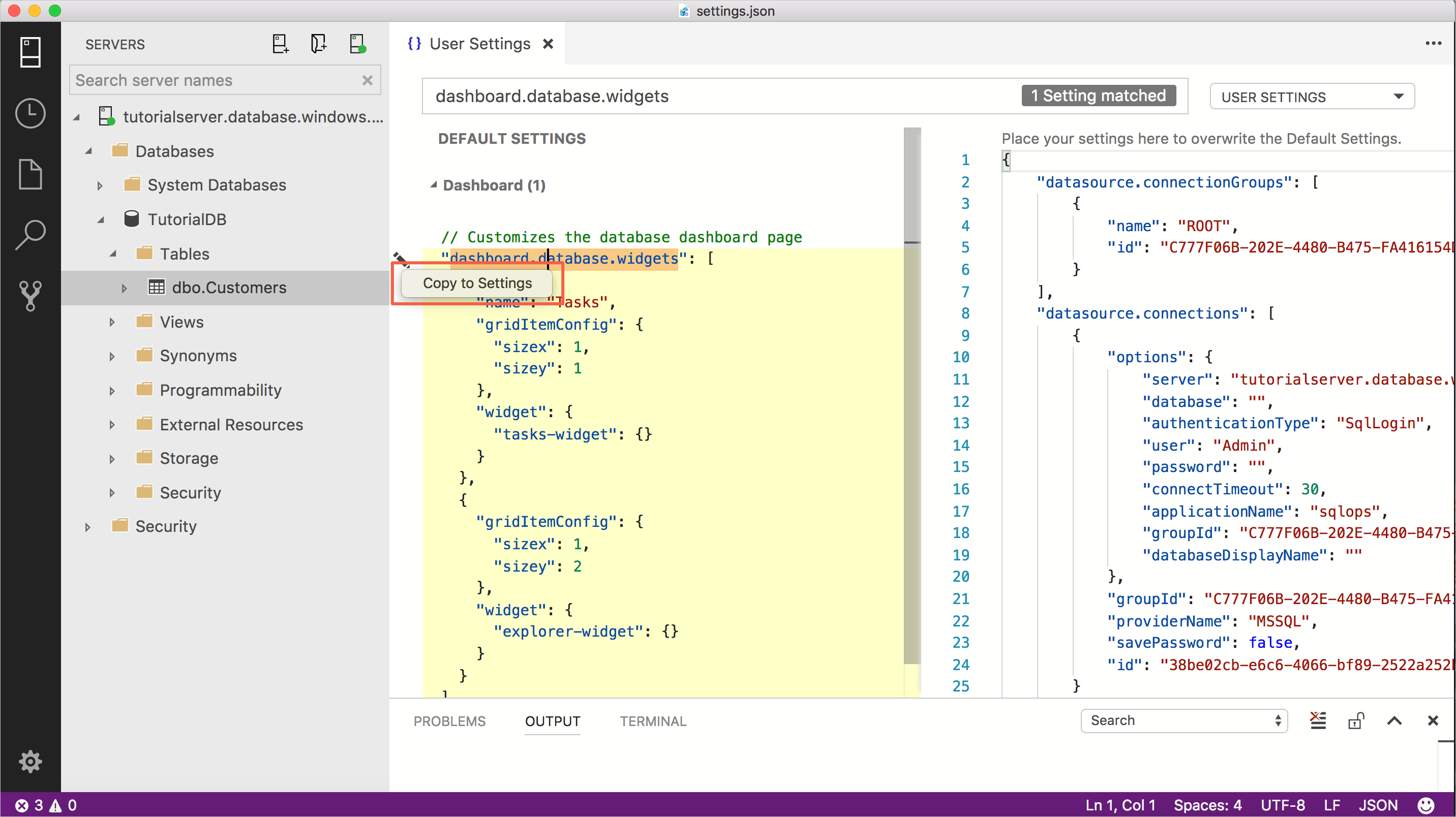
Task: Open the Manage gear icon
Action: (x=30, y=761)
